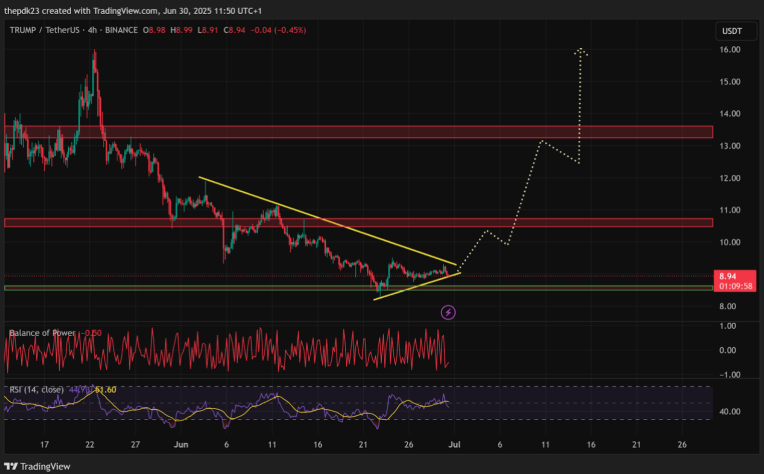Click the 22 date label on time axis

pos(90,445)
